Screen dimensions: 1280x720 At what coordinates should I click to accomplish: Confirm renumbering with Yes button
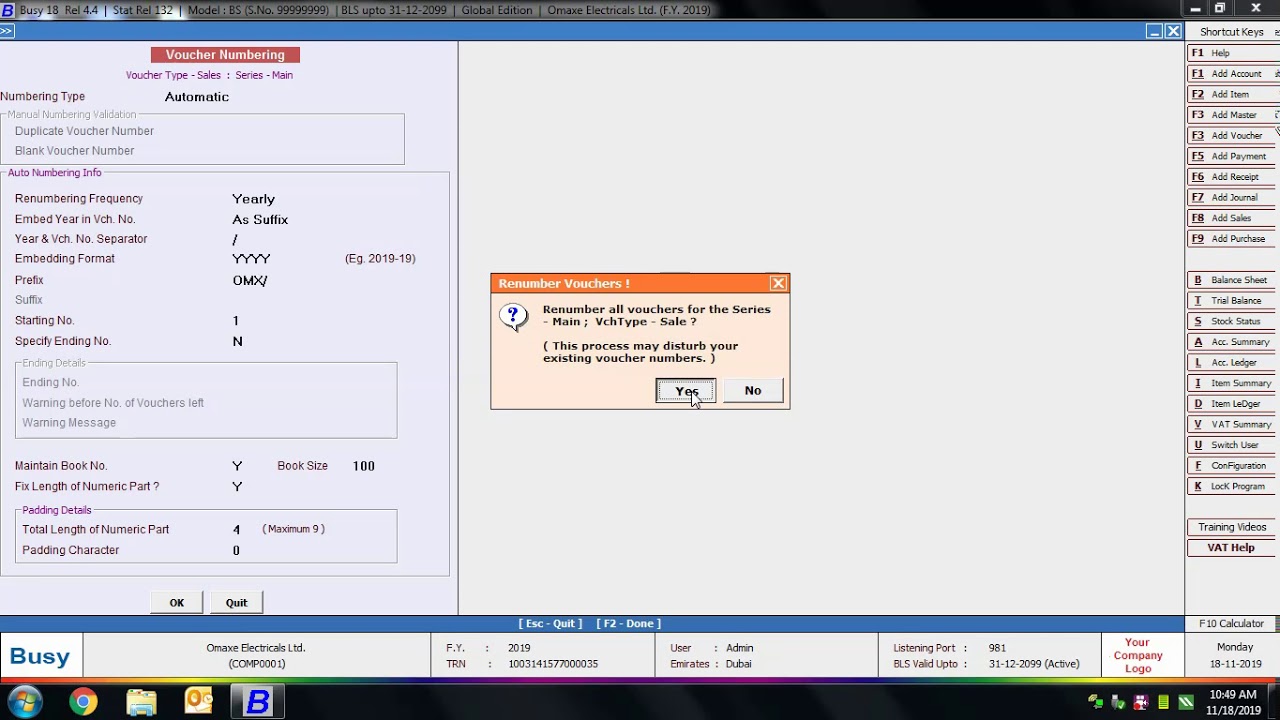[685, 390]
